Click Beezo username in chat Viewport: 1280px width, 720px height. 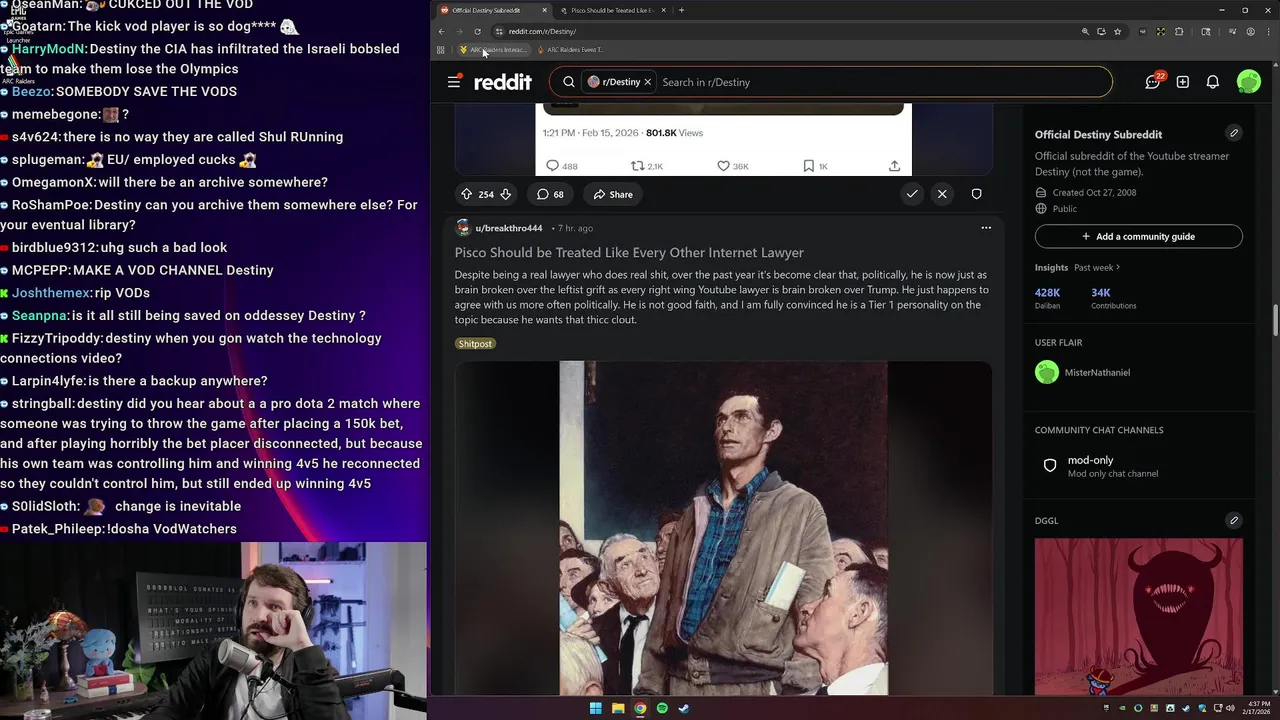click(30, 91)
